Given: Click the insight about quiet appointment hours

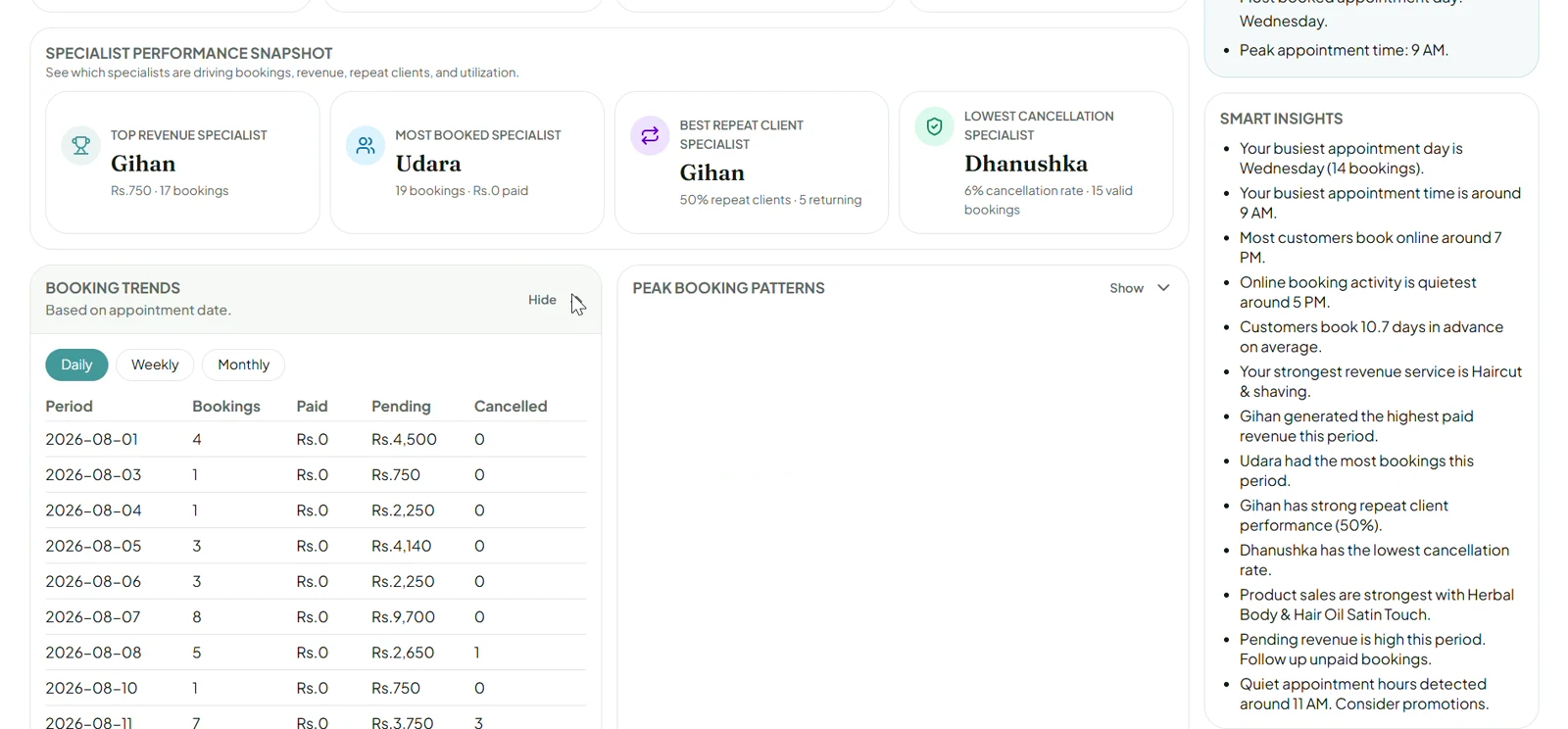Looking at the screenshot, I should [x=1364, y=694].
